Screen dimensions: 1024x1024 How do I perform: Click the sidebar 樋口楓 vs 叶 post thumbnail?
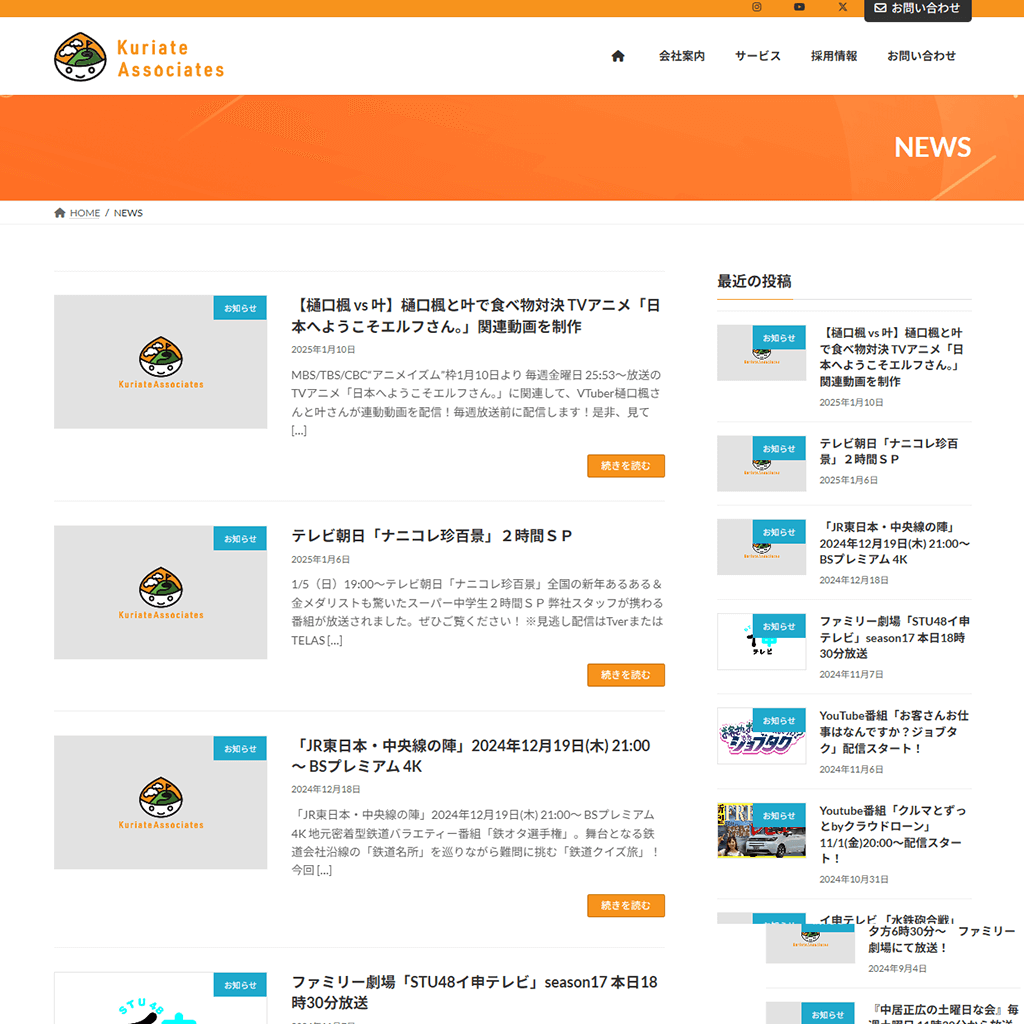761,353
